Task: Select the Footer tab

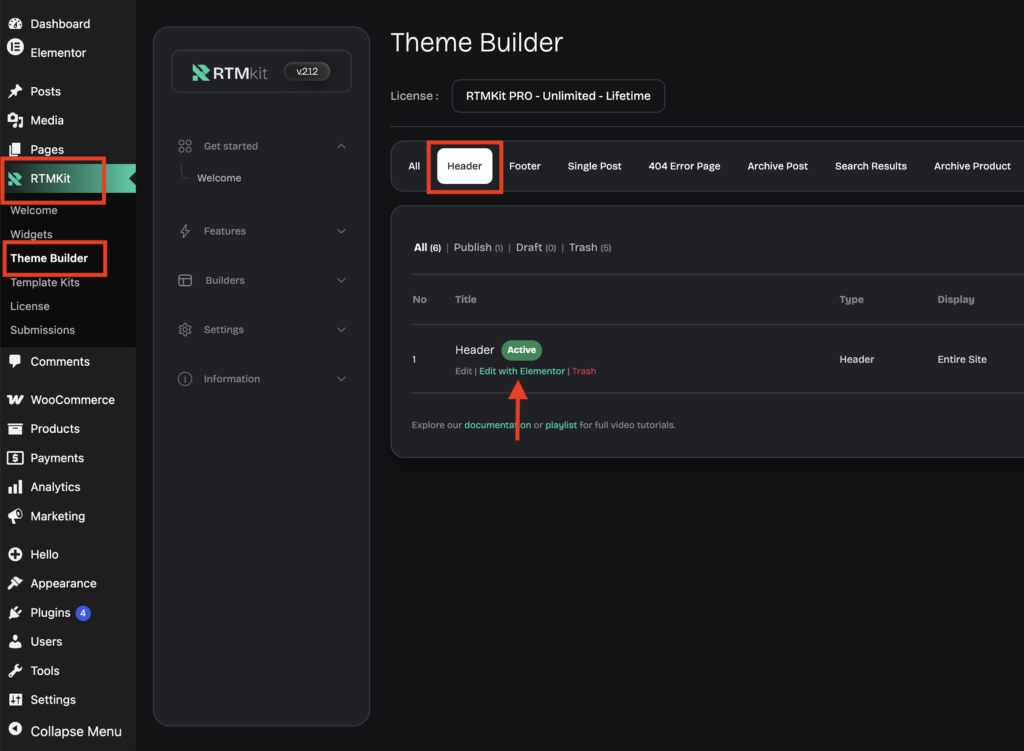Action: (x=524, y=166)
